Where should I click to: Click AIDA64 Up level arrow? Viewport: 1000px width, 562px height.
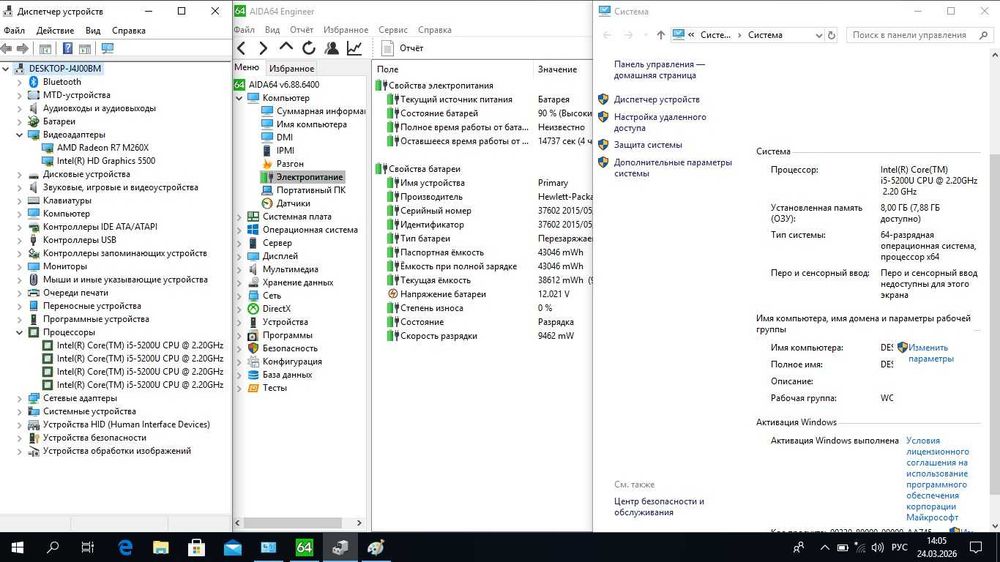[x=286, y=47]
